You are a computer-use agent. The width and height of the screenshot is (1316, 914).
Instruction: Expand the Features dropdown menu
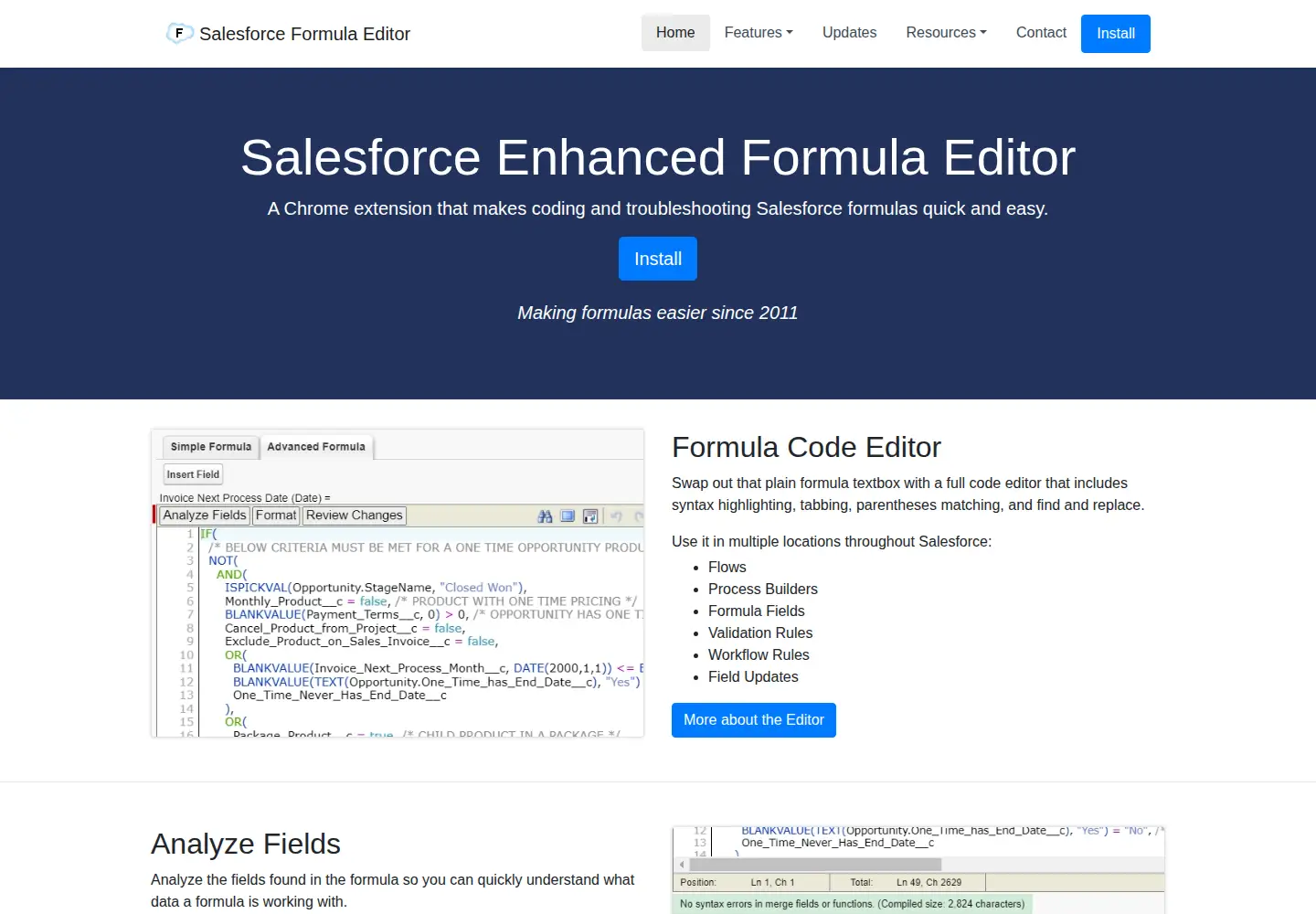pos(759,33)
